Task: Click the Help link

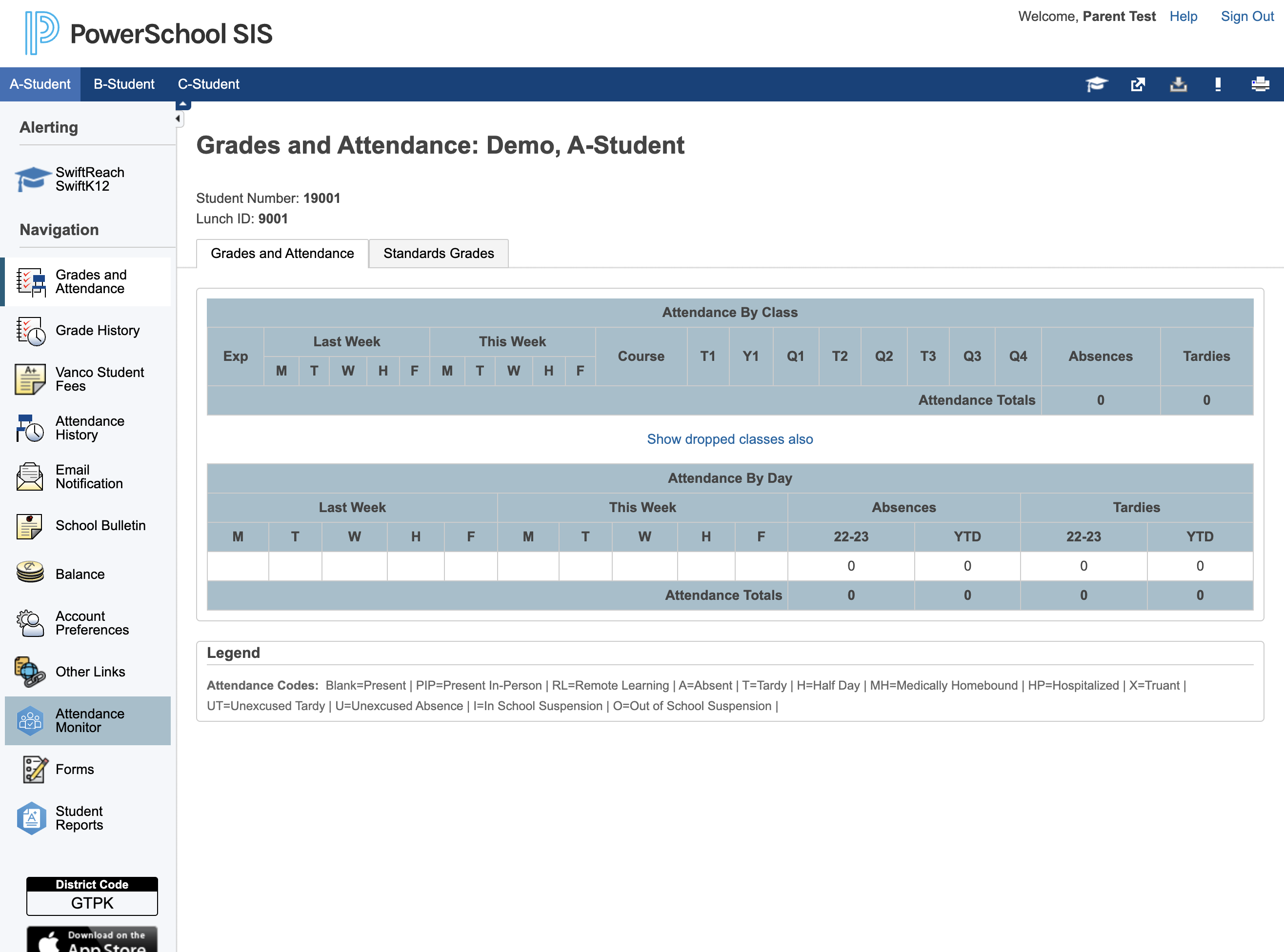Action: [x=1183, y=16]
